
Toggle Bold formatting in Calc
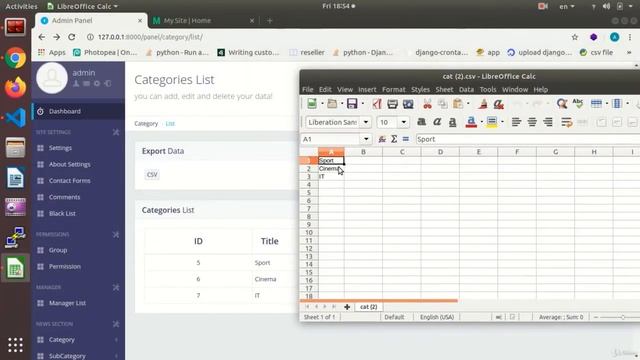[422, 122]
